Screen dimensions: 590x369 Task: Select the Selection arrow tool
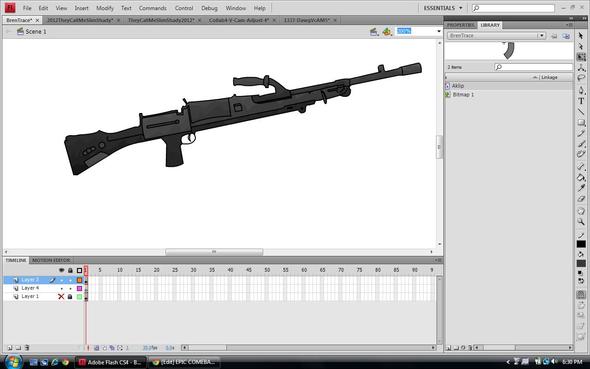[x=581, y=36]
